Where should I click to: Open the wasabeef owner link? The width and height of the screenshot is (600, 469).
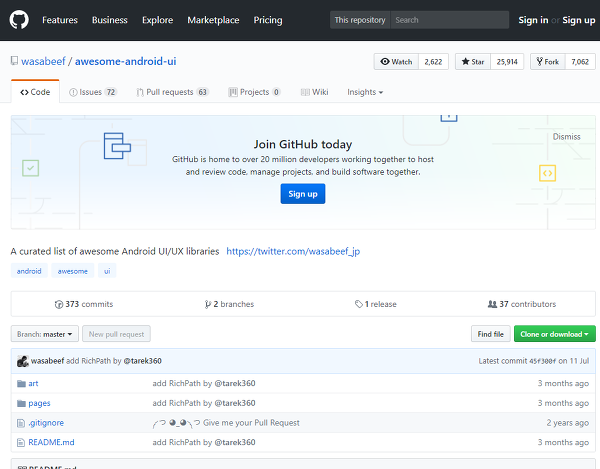[43, 61]
